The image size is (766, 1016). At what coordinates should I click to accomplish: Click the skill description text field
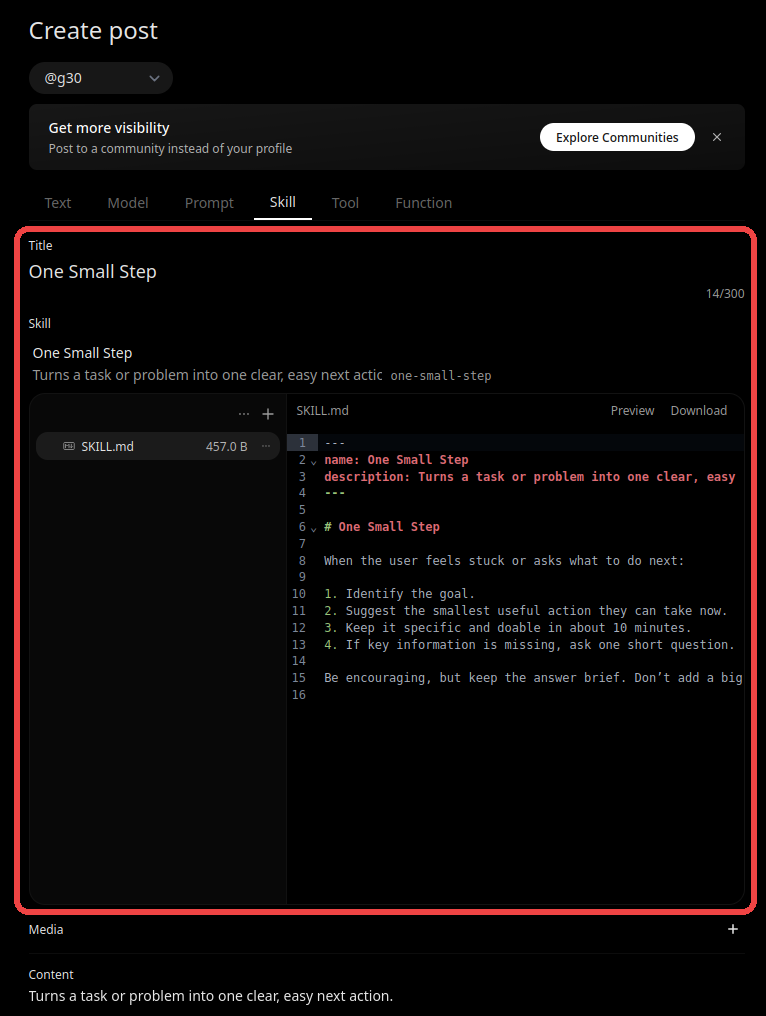point(207,375)
